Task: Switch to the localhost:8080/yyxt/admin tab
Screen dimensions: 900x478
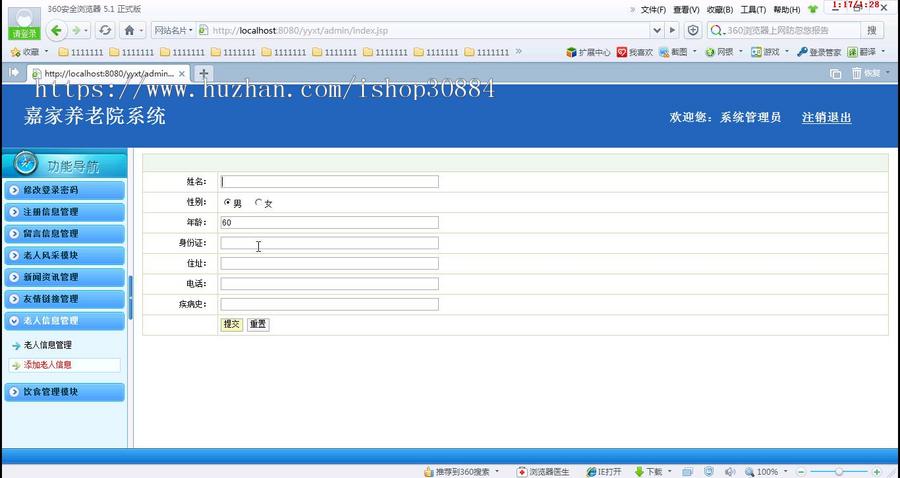Action: click(x=109, y=73)
